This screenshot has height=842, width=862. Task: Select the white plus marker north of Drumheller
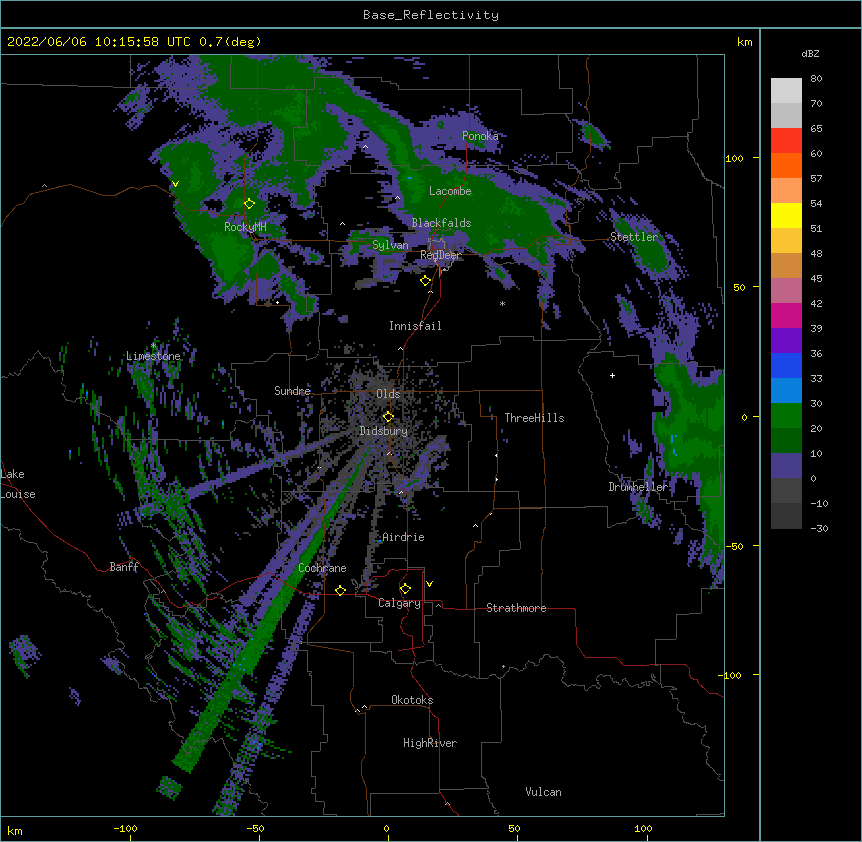point(612,375)
